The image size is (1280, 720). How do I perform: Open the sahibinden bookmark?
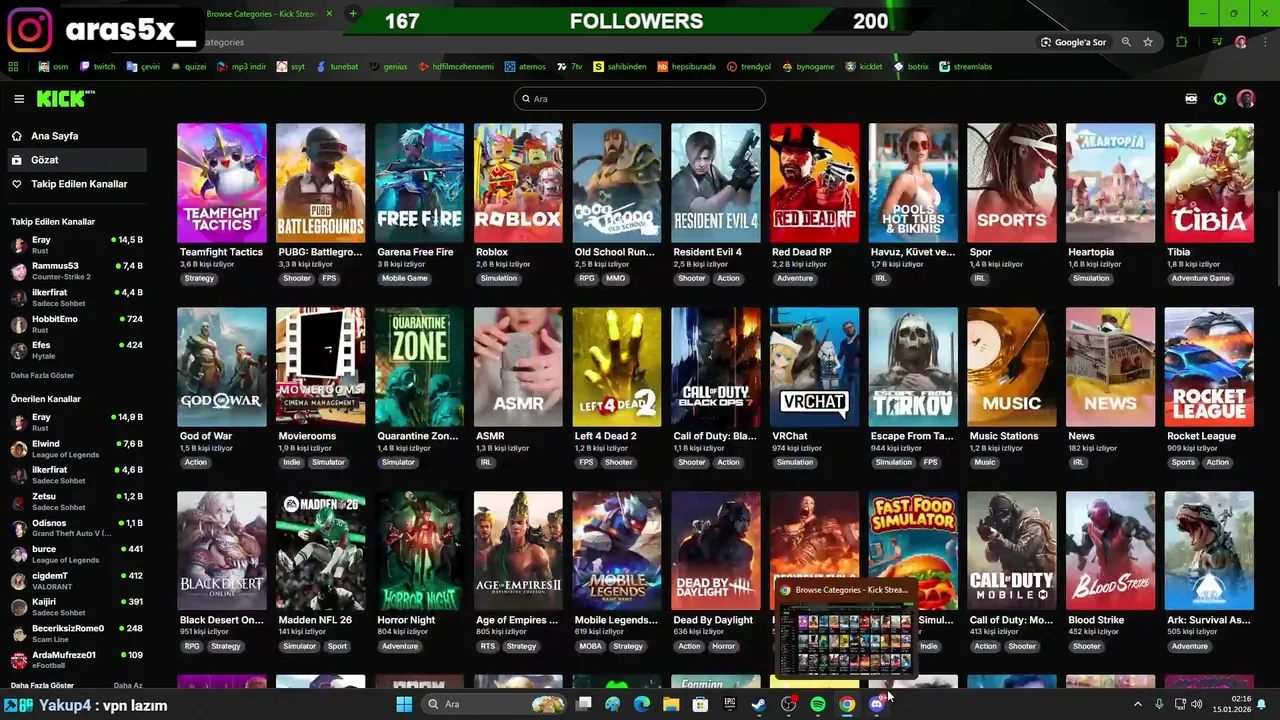tap(620, 67)
